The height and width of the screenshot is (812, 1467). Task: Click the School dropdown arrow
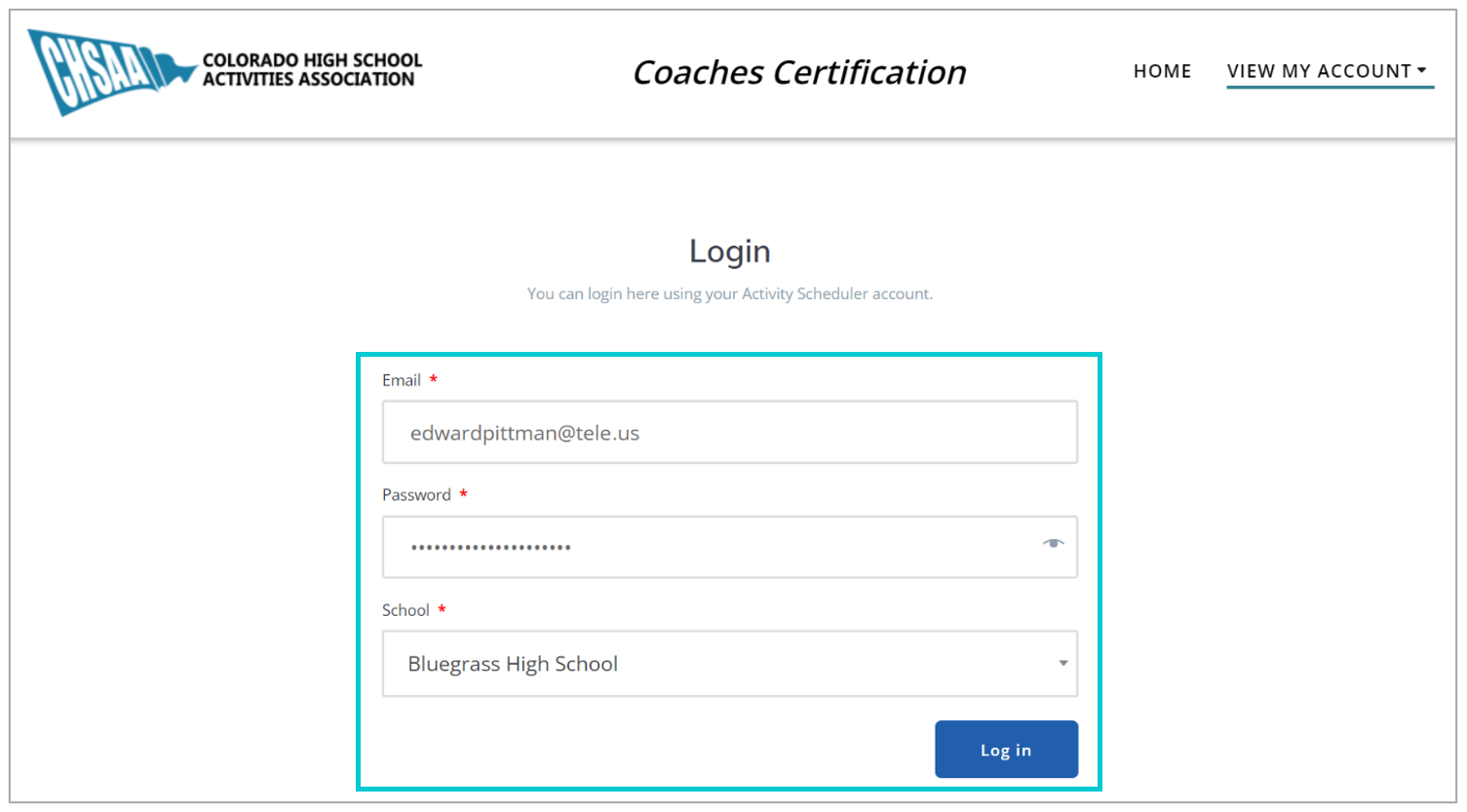click(1062, 664)
